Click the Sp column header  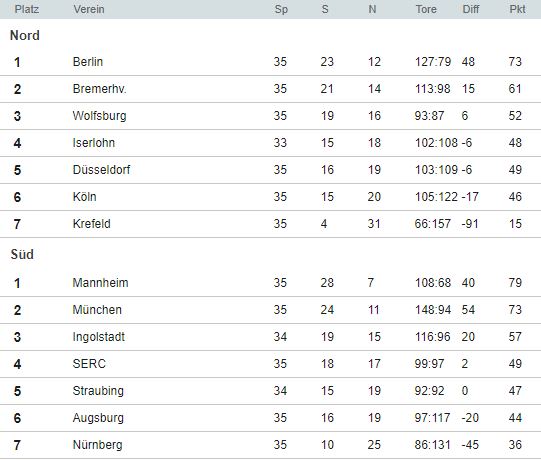281,9
